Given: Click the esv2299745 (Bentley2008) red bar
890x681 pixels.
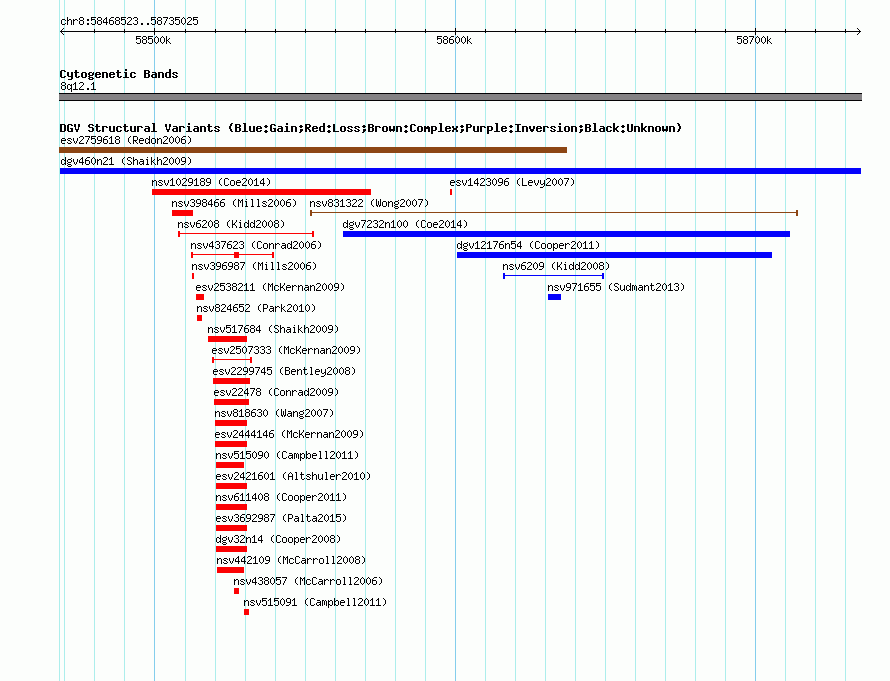Looking at the screenshot, I should (x=231, y=381).
